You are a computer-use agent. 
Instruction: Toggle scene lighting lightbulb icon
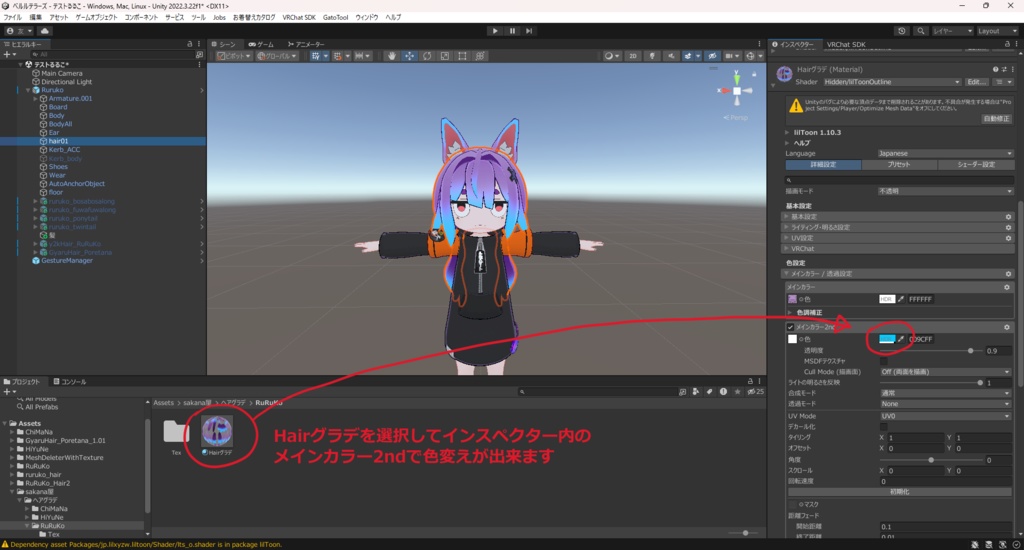[x=652, y=56]
